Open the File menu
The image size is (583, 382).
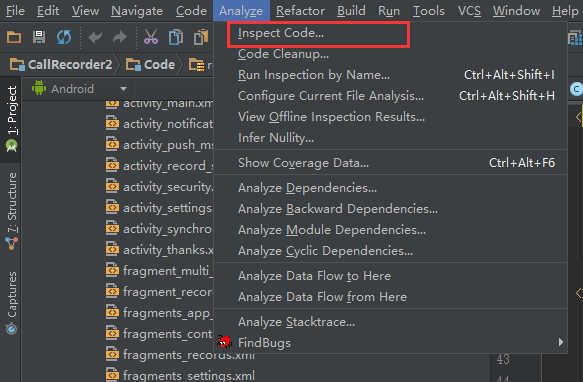(x=15, y=11)
